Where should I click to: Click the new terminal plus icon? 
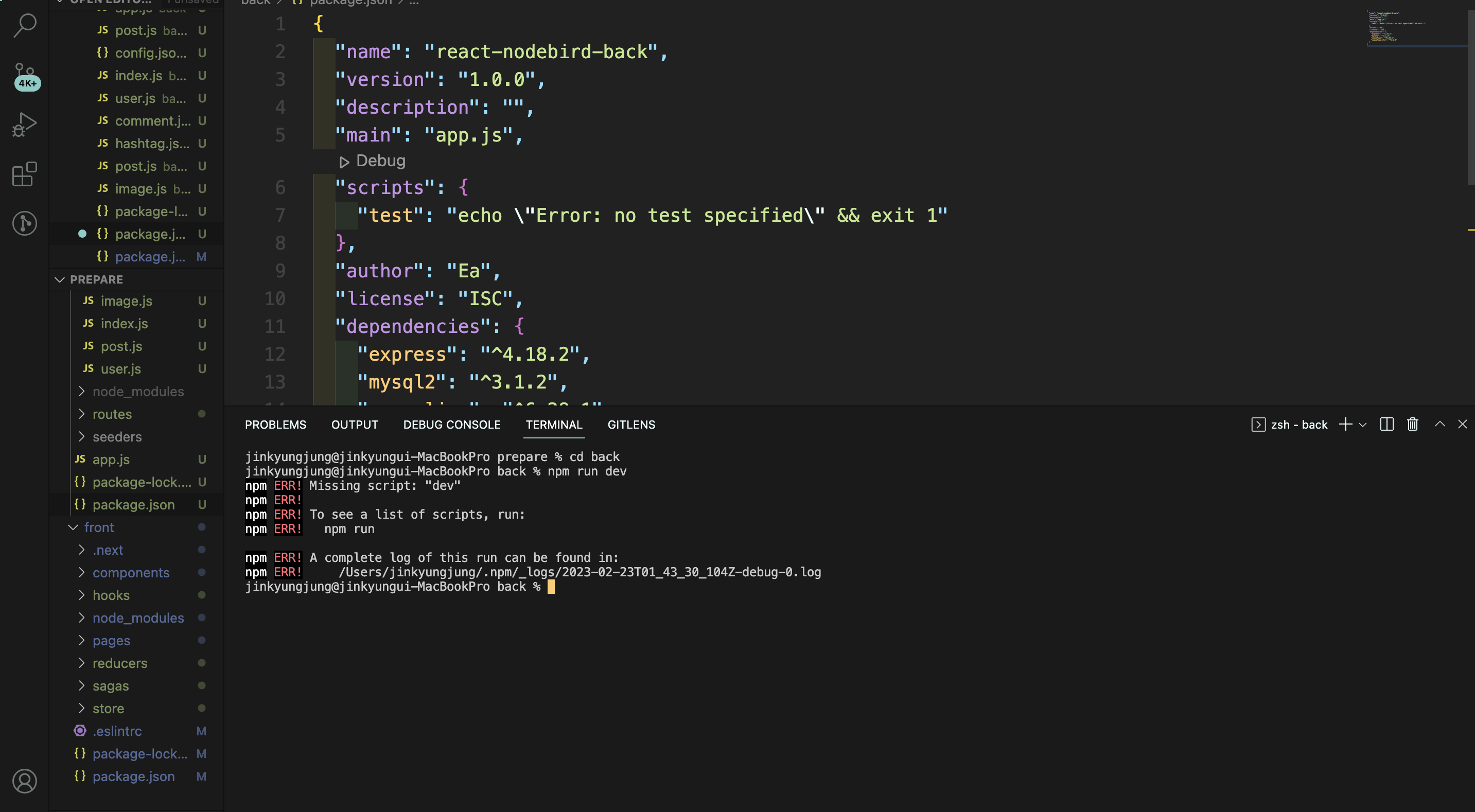click(1345, 425)
